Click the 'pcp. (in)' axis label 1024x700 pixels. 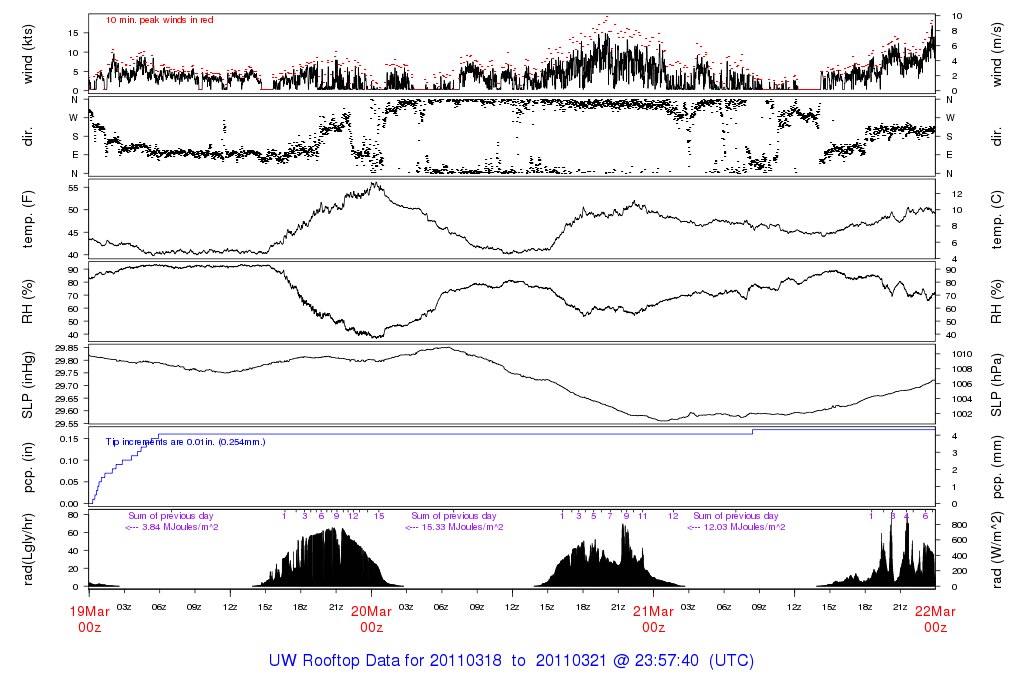(x=27, y=468)
